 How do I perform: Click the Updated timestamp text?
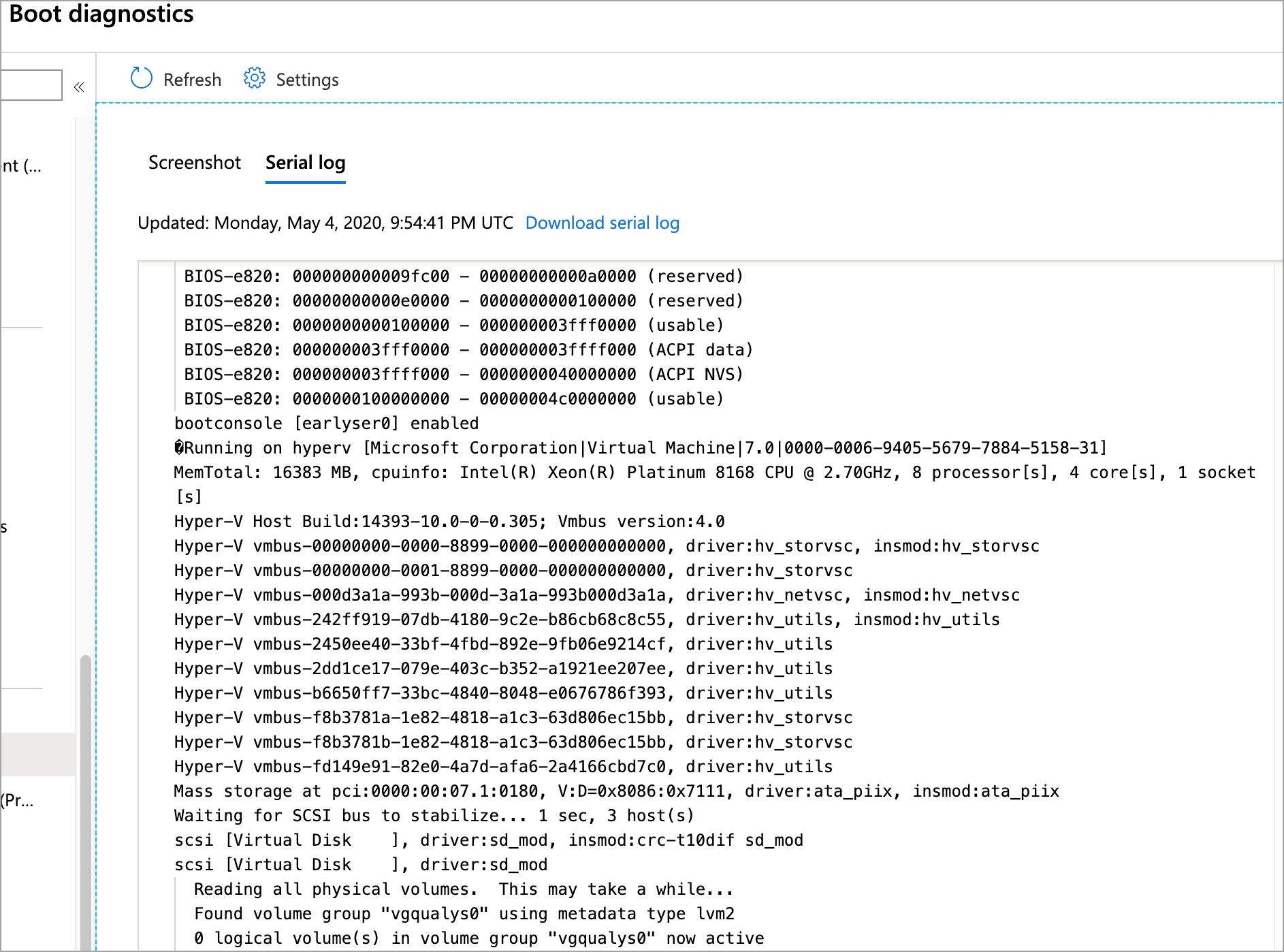(325, 223)
